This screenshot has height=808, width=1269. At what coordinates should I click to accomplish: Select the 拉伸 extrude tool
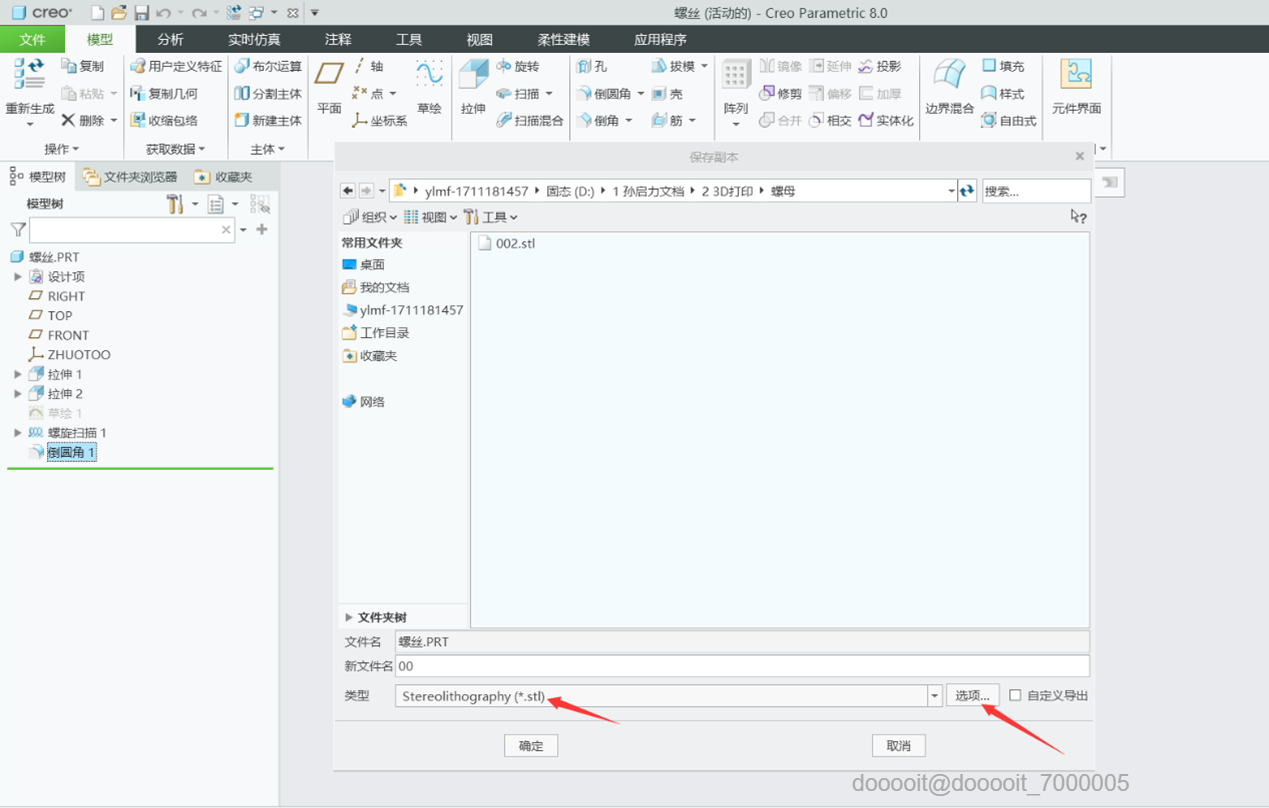(473, 76)
